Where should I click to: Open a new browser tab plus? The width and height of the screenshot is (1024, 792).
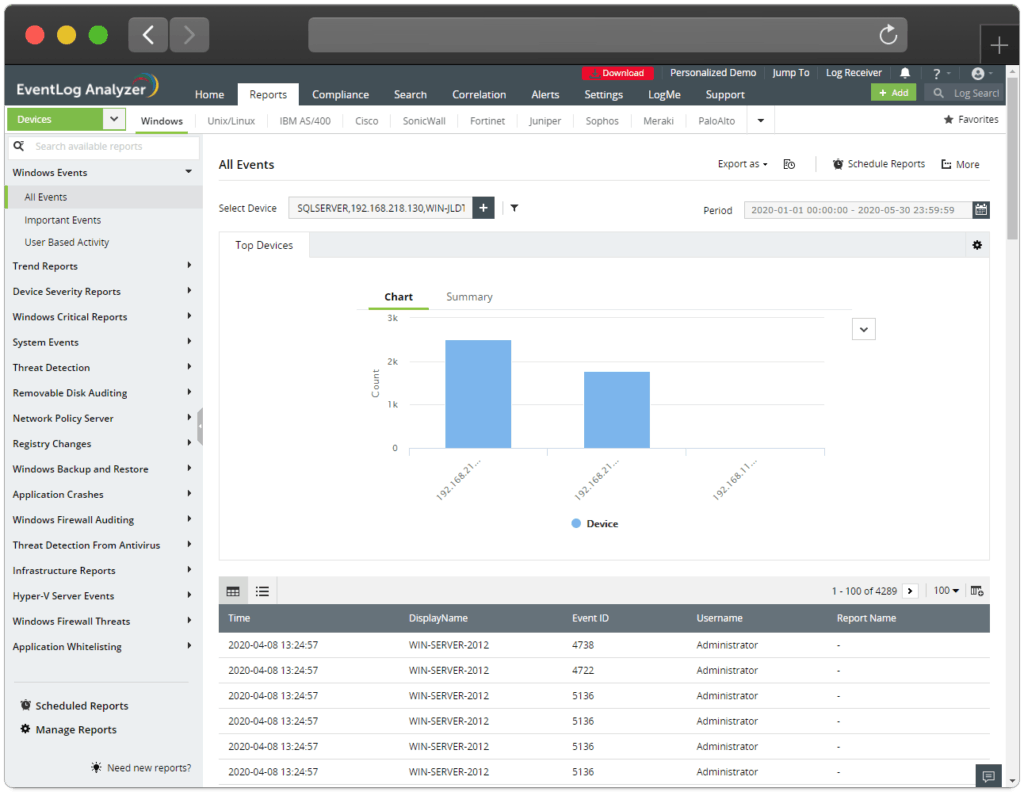[x=999, y=45]
